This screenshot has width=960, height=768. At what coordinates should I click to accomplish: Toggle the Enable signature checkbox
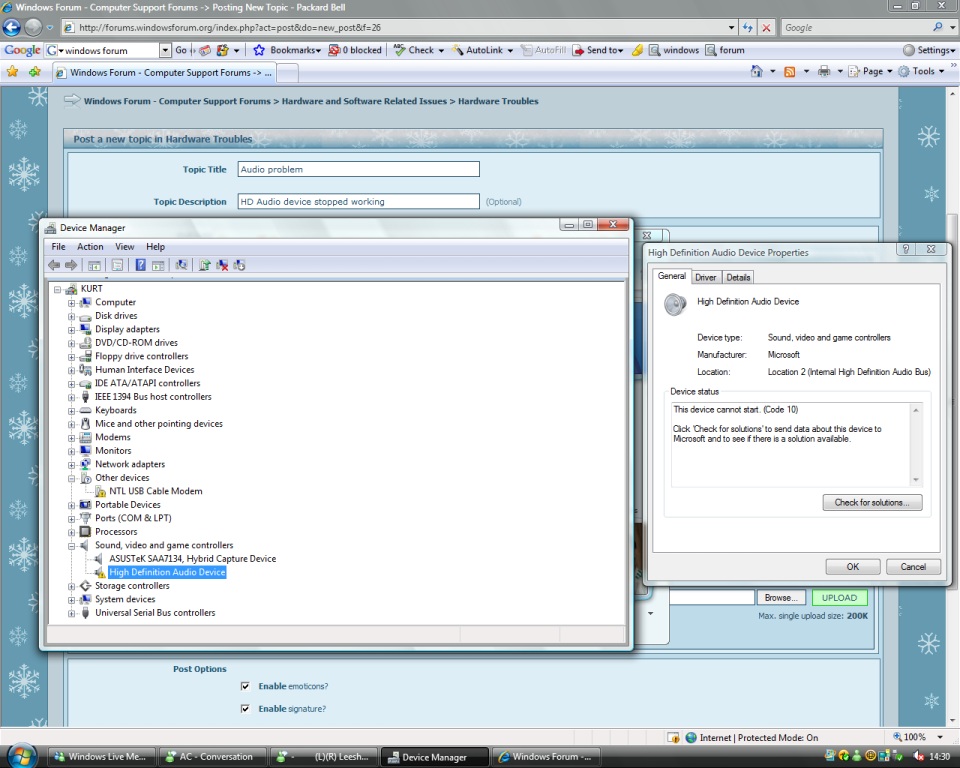[x=245, y=709]
